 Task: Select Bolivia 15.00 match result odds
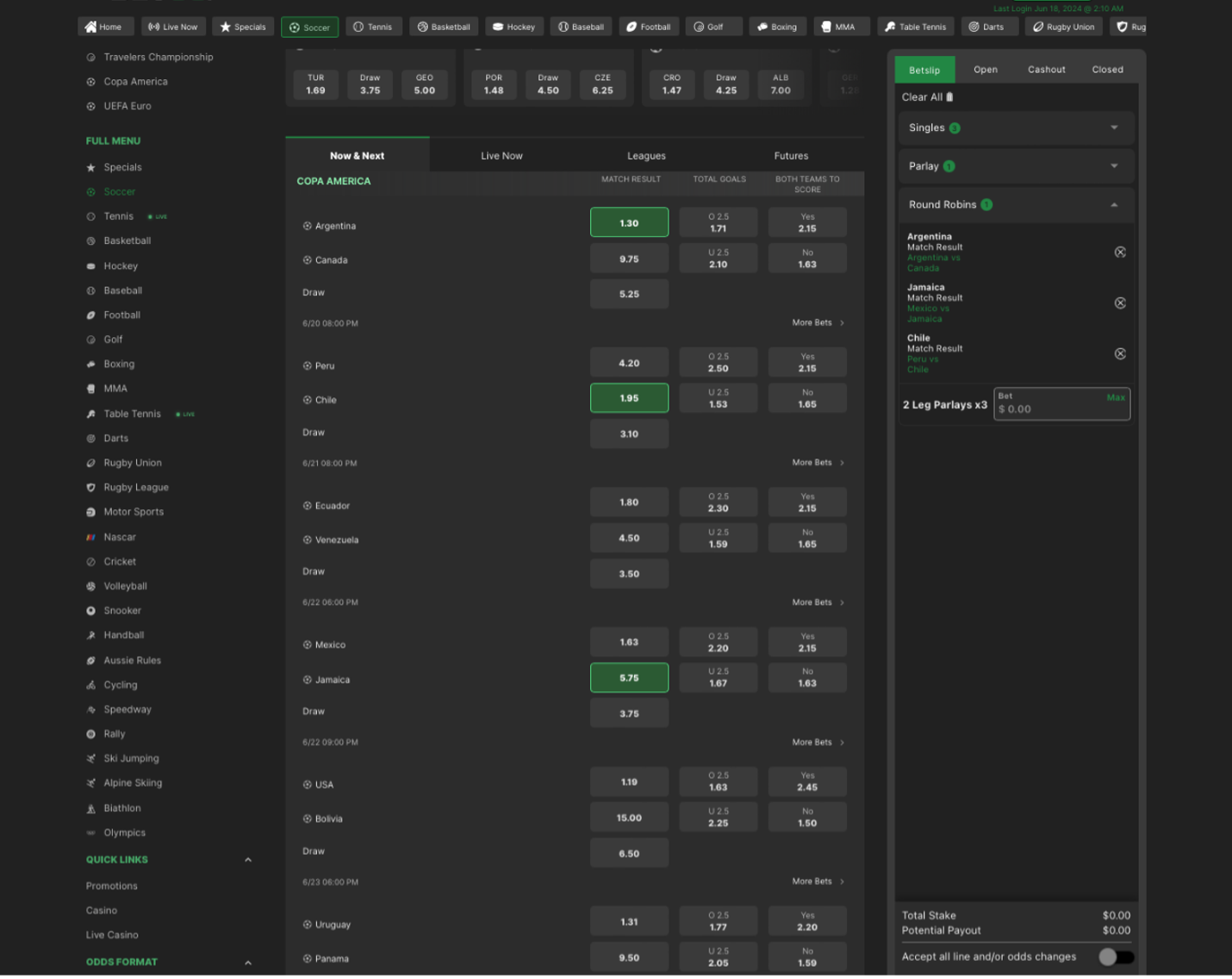coord(629,818)
